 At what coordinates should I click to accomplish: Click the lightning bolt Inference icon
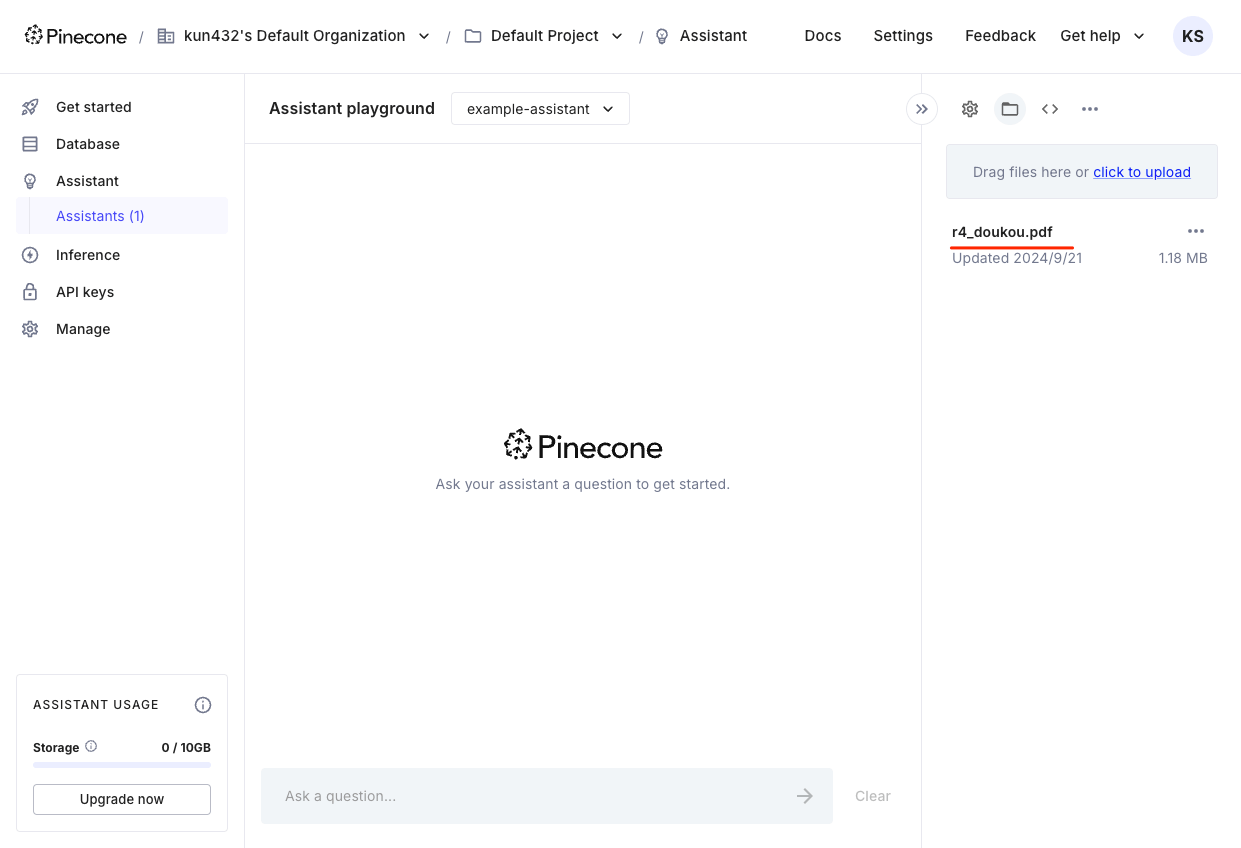30,255
